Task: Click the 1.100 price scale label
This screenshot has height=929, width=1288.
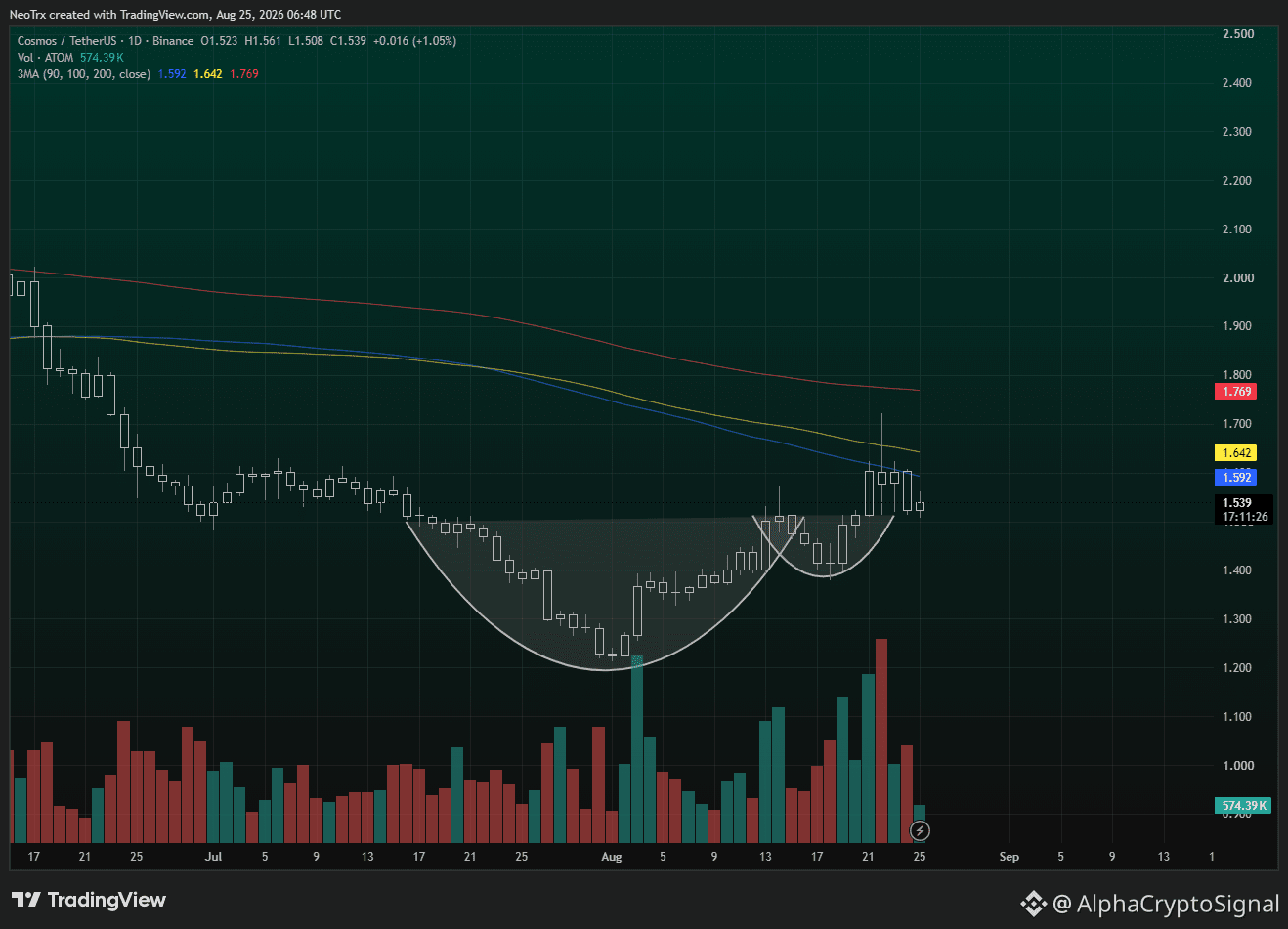Action: click(1237, 717)
